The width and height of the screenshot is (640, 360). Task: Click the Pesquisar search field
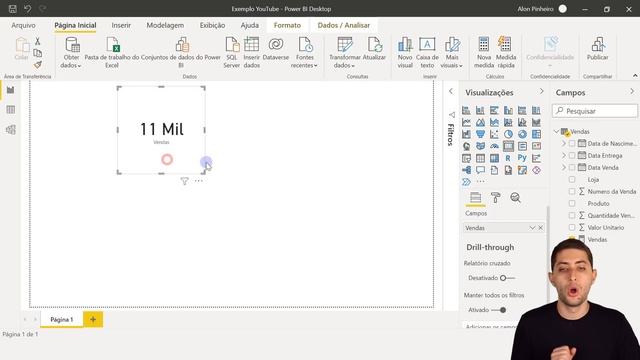coord(595,111)
